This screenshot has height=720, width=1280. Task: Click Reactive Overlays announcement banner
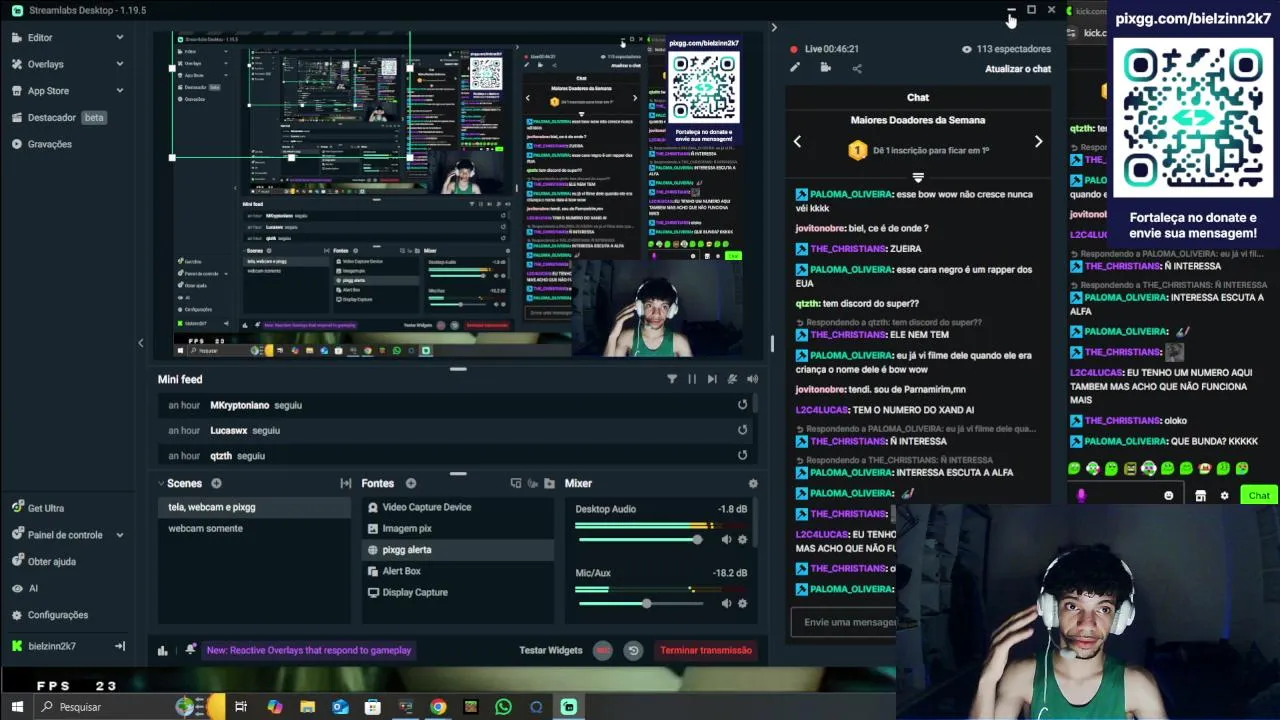click(308, 650)
